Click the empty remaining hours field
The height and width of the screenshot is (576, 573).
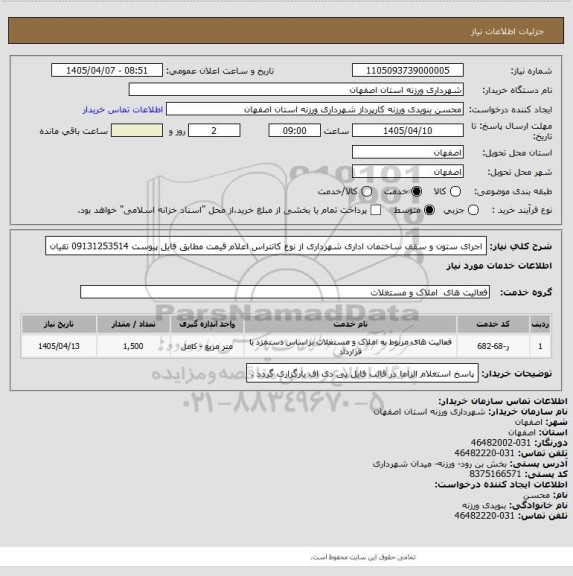point(137,130)
